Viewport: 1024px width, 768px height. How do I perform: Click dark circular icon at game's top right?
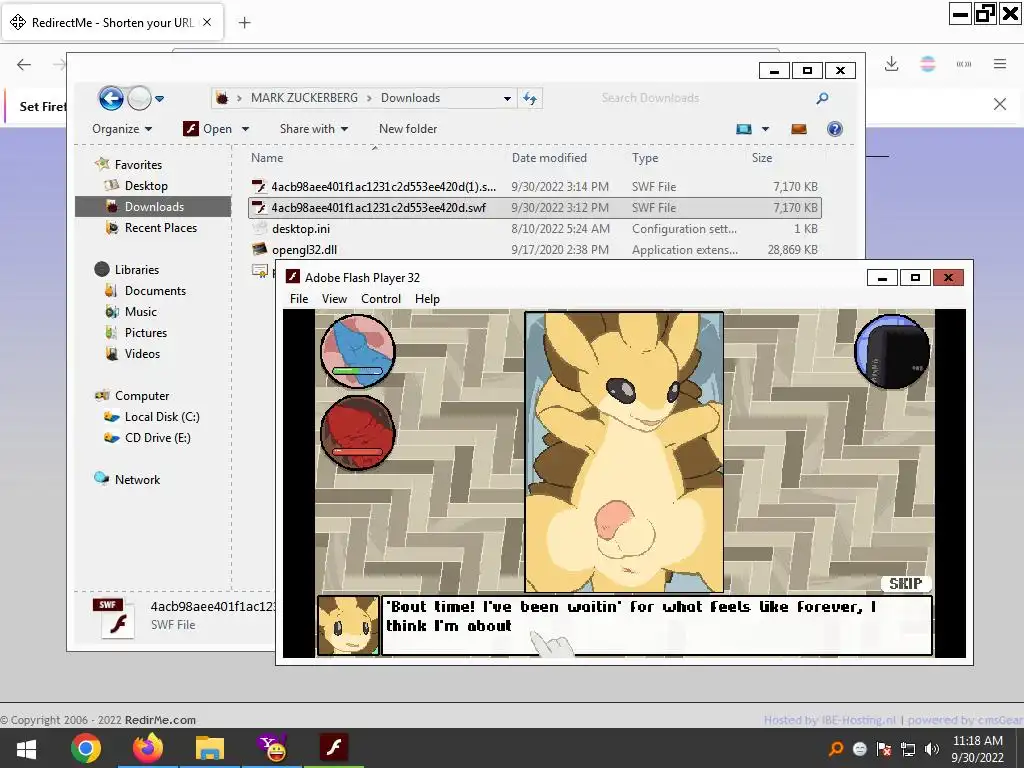tap(893, 351)
